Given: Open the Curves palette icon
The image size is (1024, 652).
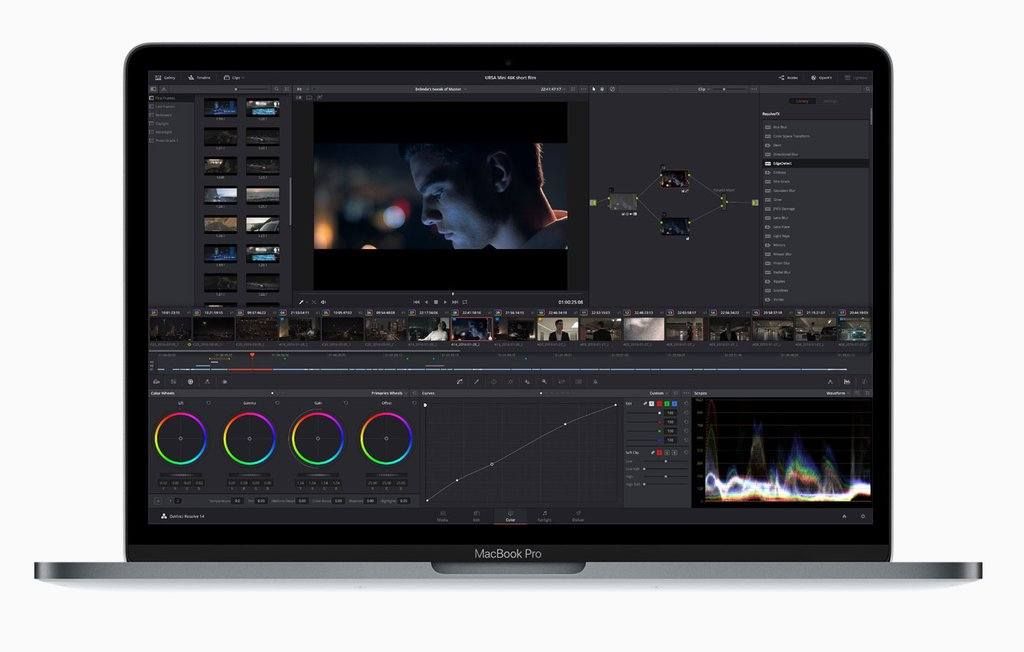Looking at the screenshot, I should (x=459, y=382).
